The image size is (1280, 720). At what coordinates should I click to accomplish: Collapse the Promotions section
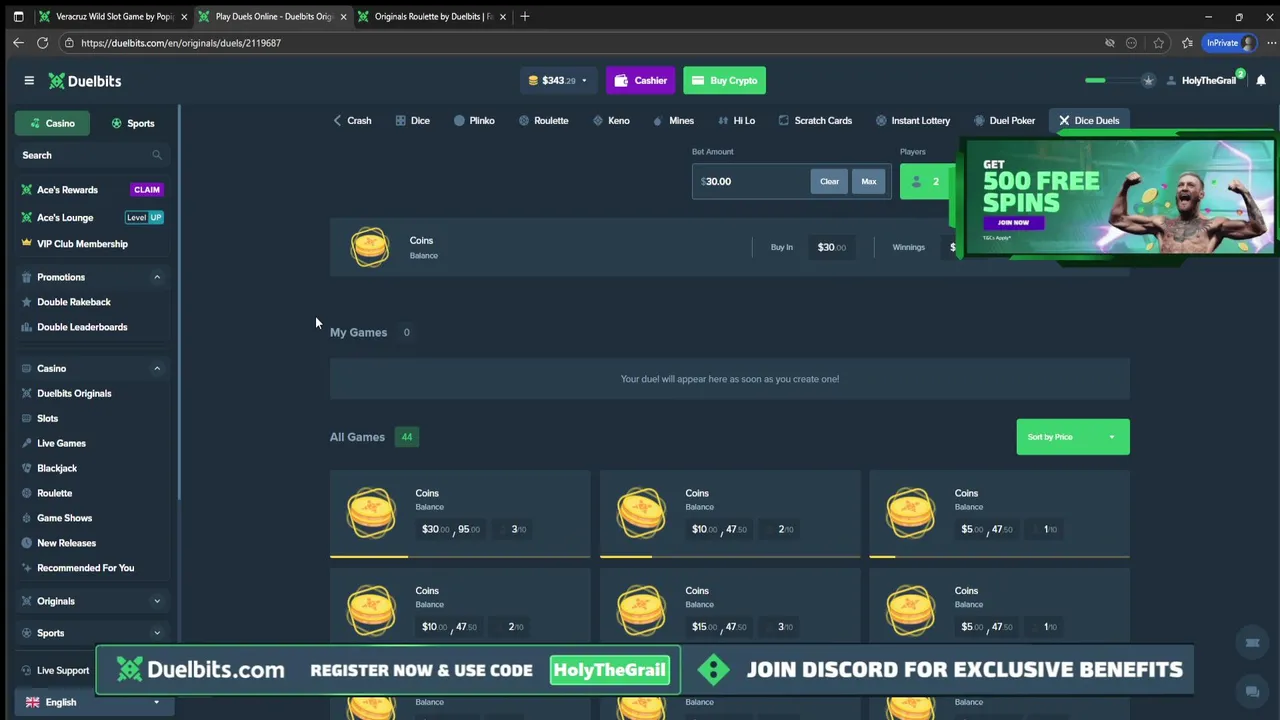coord(157,277)
